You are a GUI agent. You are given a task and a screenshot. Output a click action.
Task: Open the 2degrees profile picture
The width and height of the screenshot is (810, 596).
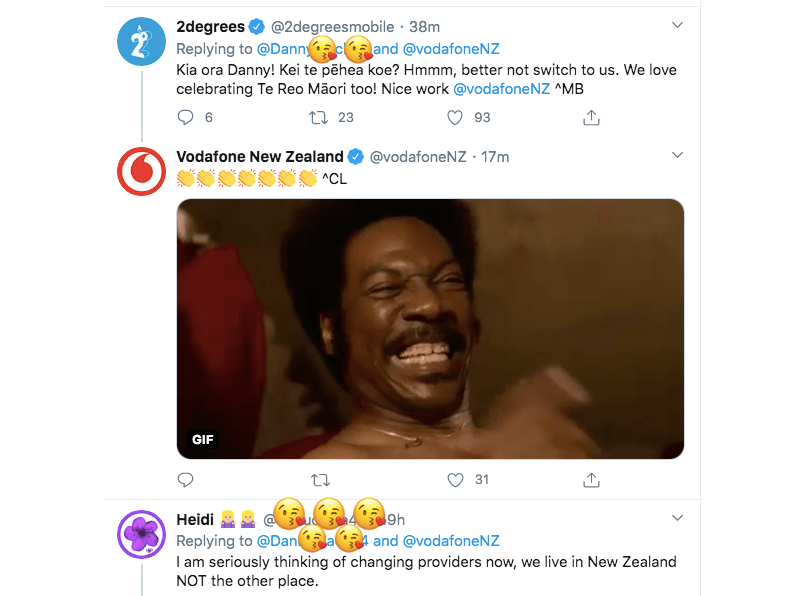click(142, 43)
